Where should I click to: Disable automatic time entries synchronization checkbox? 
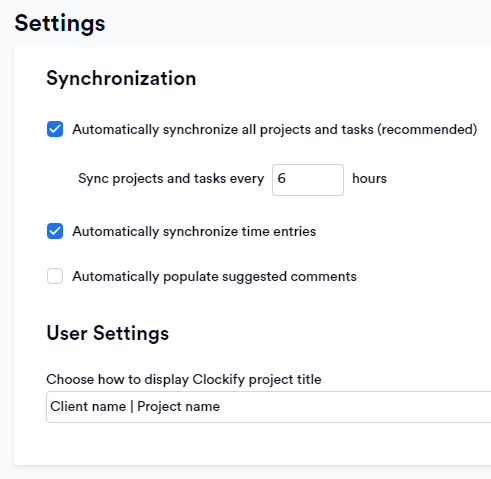[55, 231]
